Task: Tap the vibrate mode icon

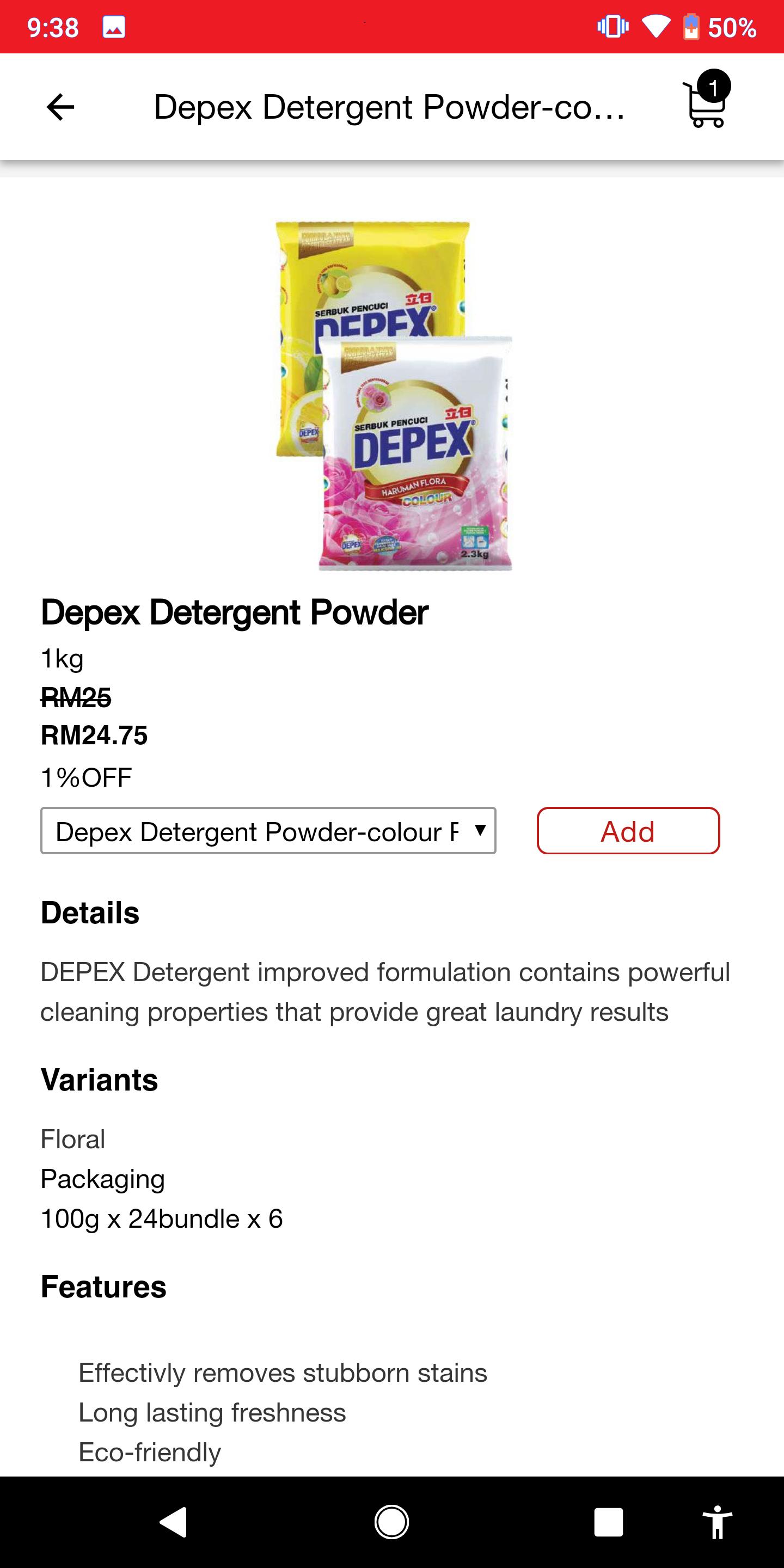Action: click(612, 27)
